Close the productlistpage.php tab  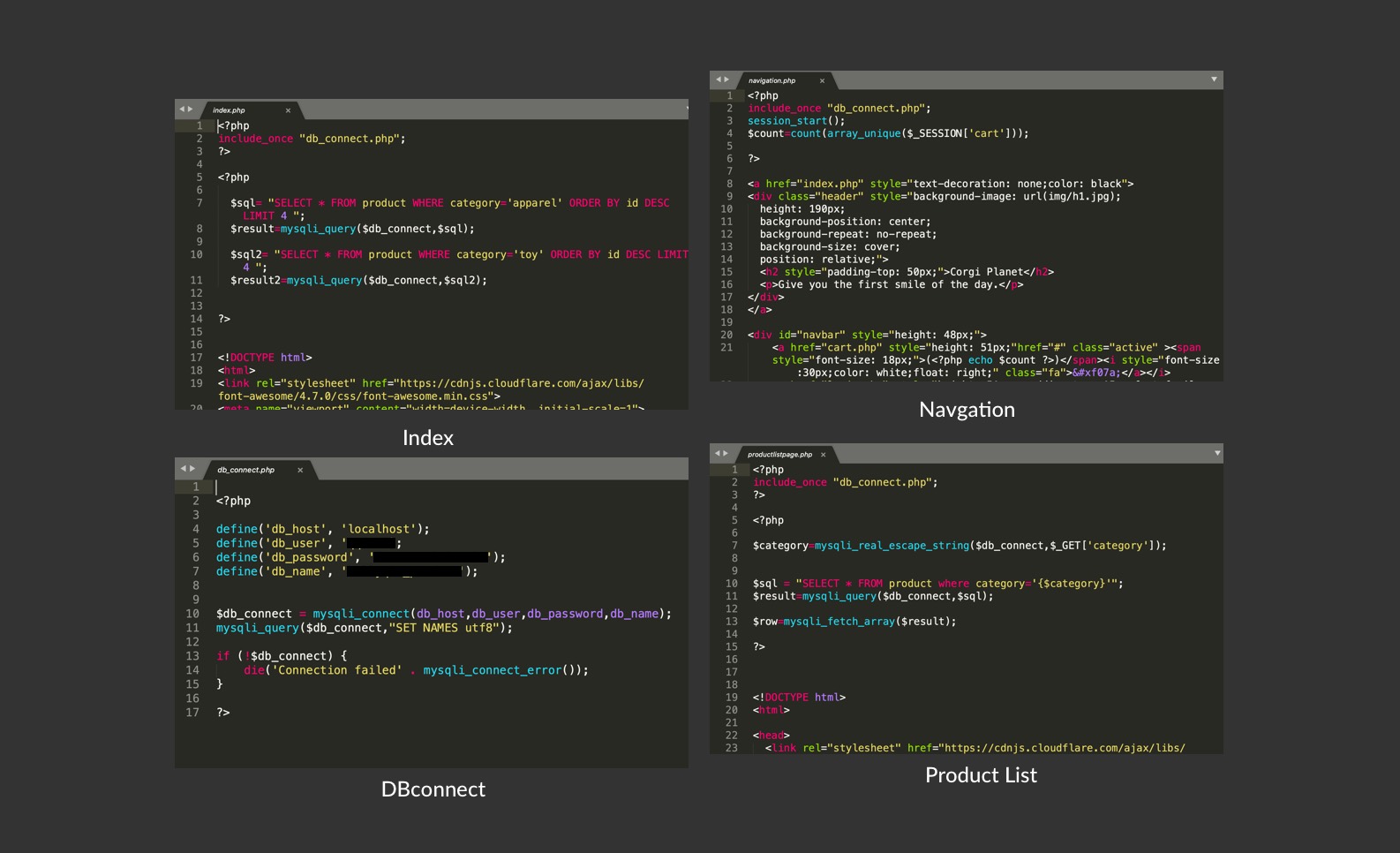click(x=823, y=455)
